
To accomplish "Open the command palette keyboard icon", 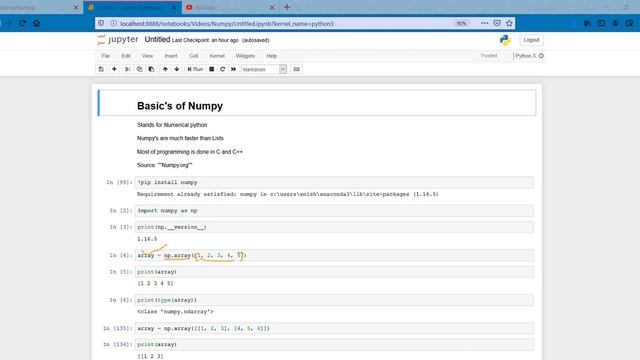I will click(297, 69).
